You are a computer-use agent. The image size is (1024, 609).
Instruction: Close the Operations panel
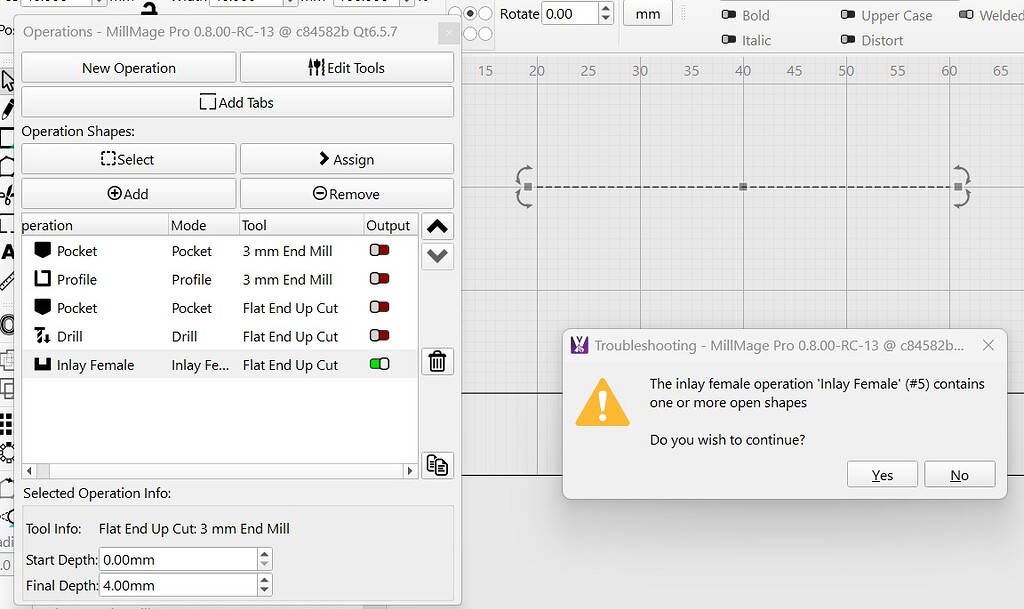tap(448, 33)
